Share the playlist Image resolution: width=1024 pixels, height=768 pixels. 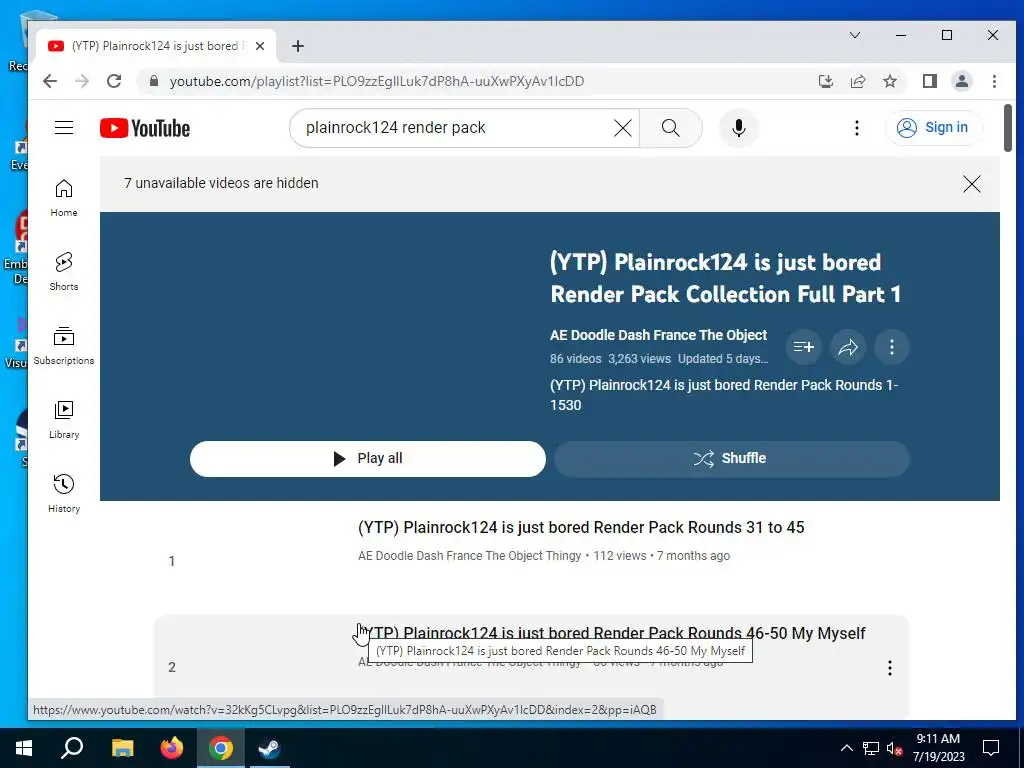click(848, 347)
